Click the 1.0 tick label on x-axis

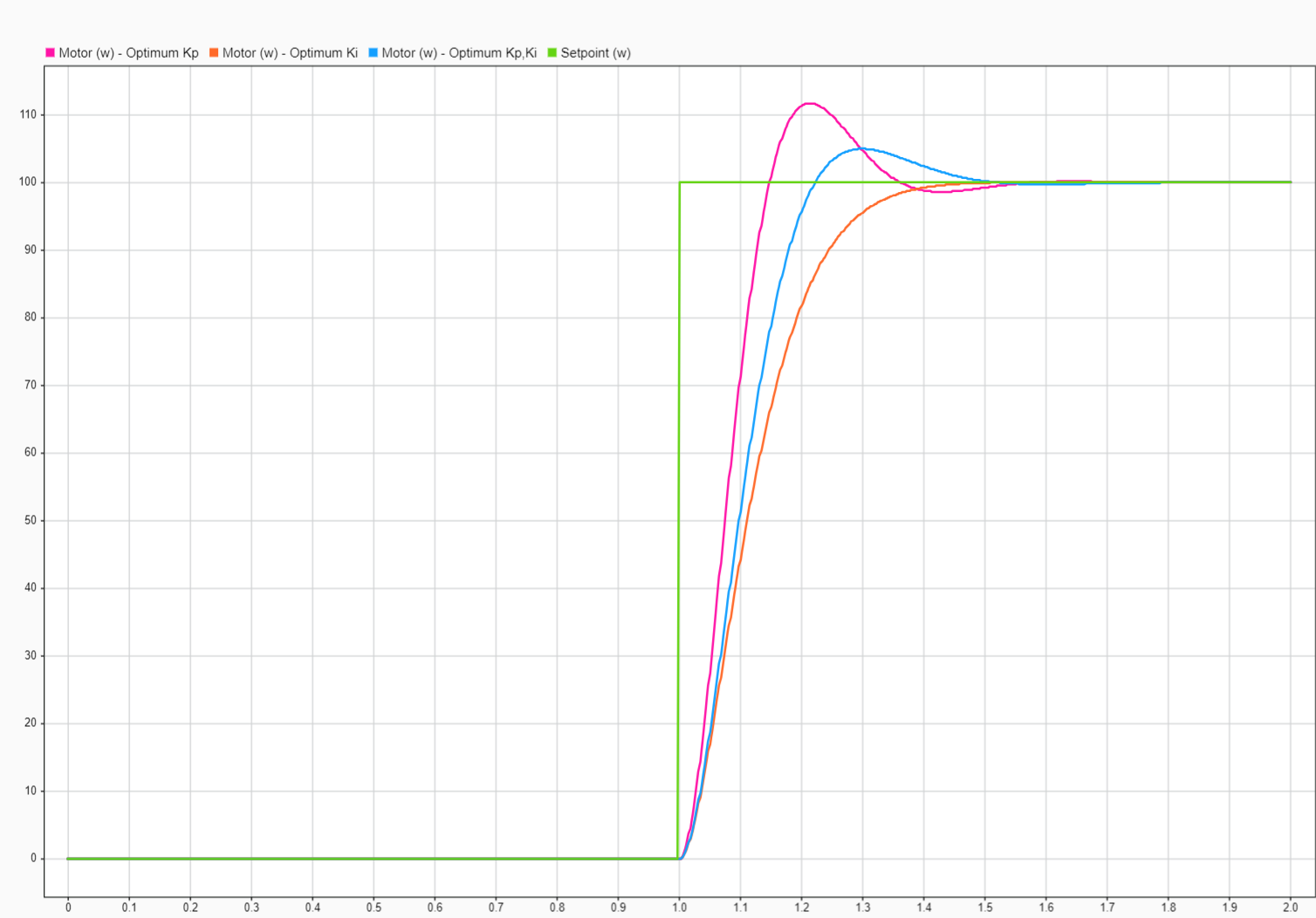[x=679, y=908]
